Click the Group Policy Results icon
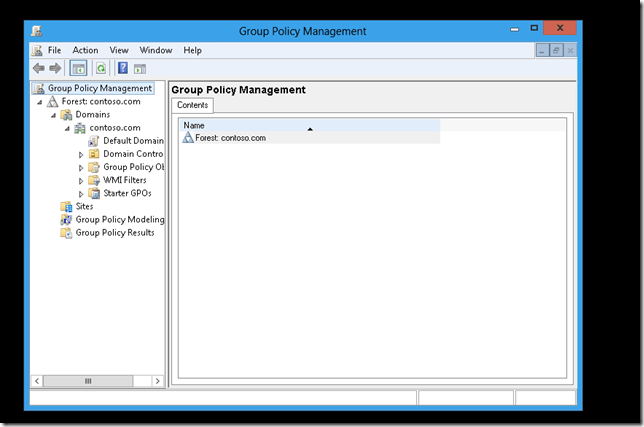Viewport: 644px width, 427px height. (66, 233)
